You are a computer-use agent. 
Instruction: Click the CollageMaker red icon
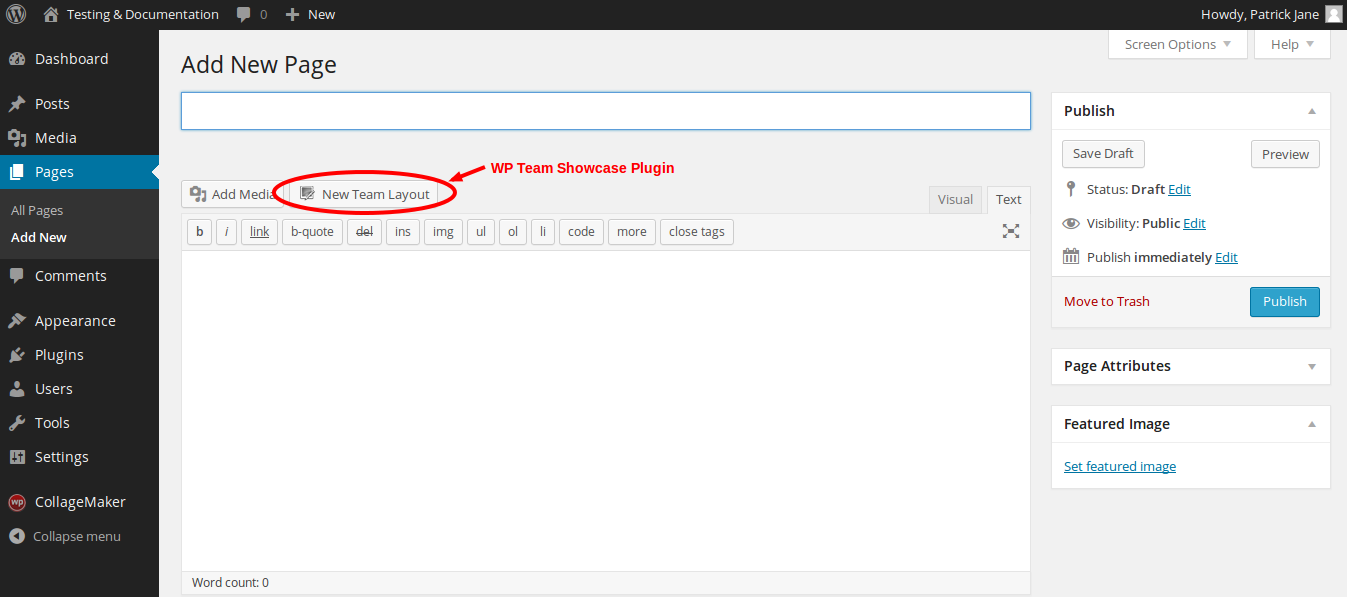[17, 502]
